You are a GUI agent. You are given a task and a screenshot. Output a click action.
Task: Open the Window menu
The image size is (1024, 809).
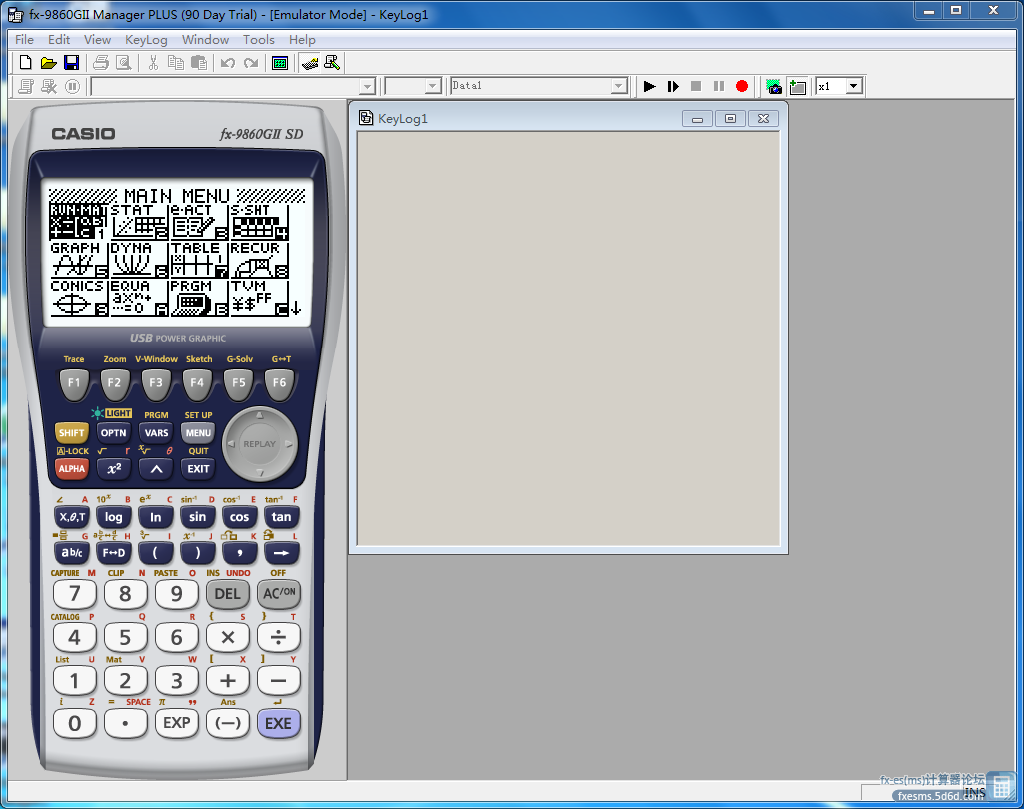(205, 40)
